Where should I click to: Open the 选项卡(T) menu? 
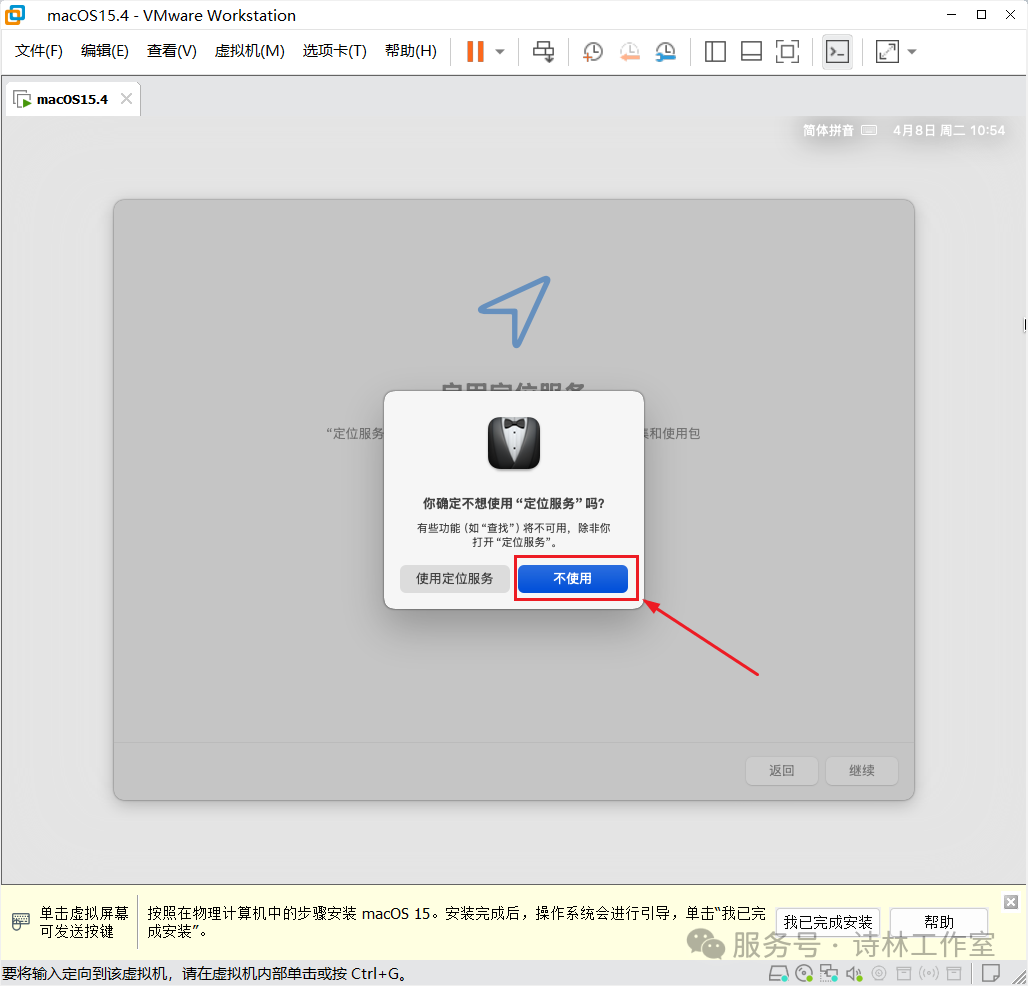(x=334, y=50)
